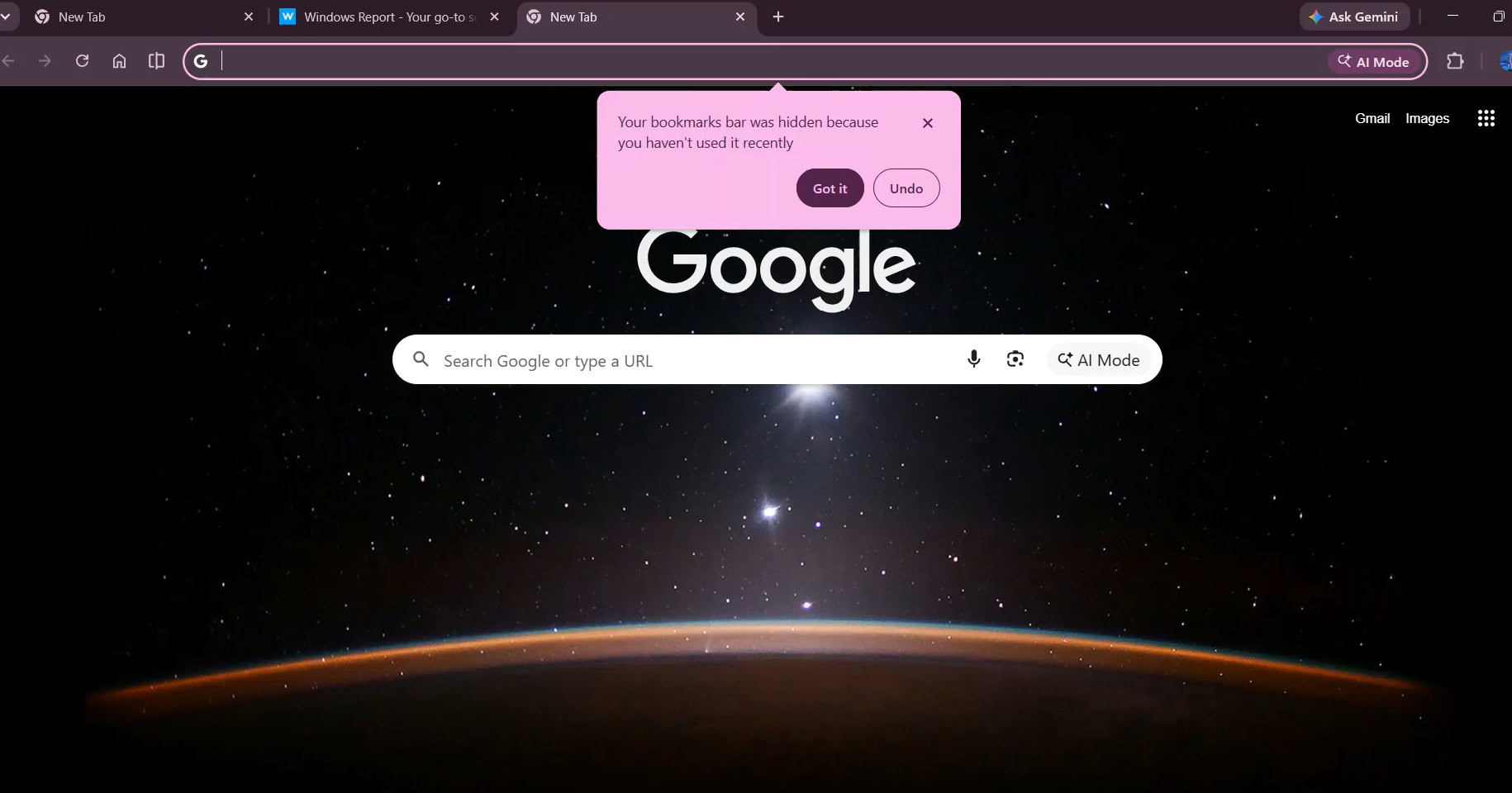Open Ask Gemini
1512x793 pixels.
(x=1354, y=17)
